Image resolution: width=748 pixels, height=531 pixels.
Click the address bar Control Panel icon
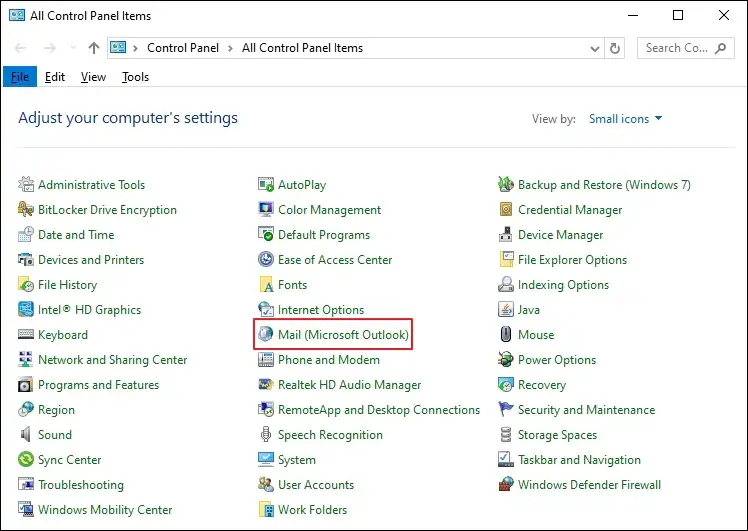coord(118,48)
